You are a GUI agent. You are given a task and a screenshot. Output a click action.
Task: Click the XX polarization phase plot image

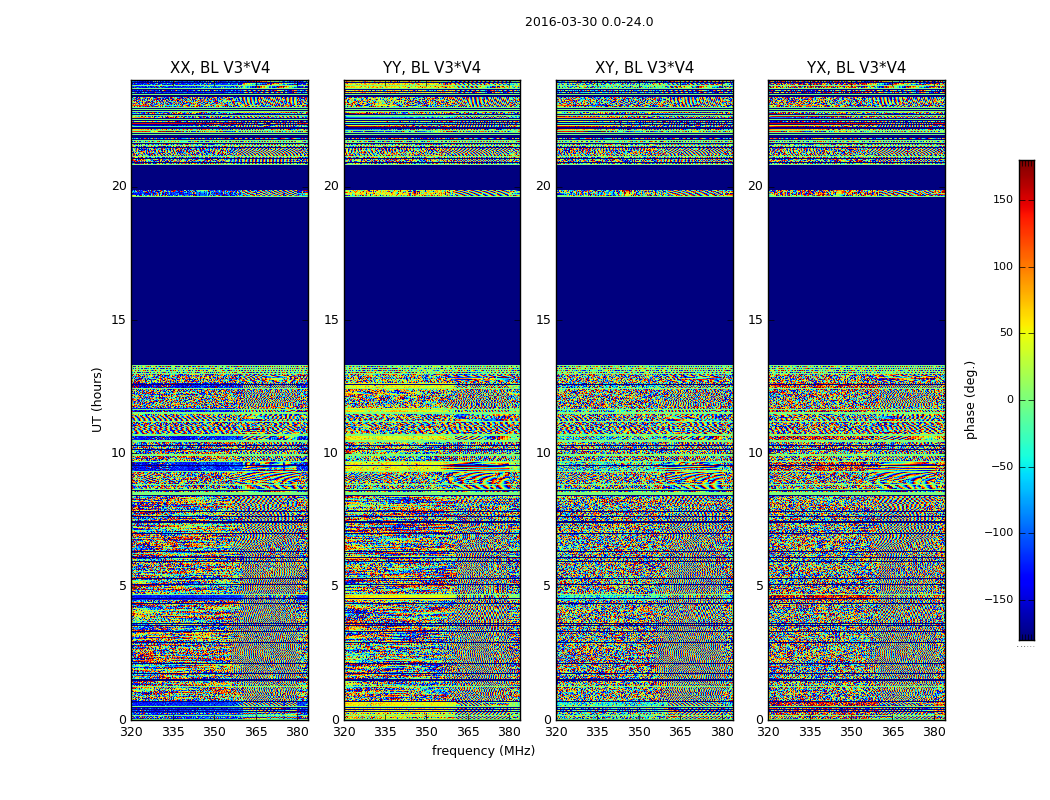(220, 400)
